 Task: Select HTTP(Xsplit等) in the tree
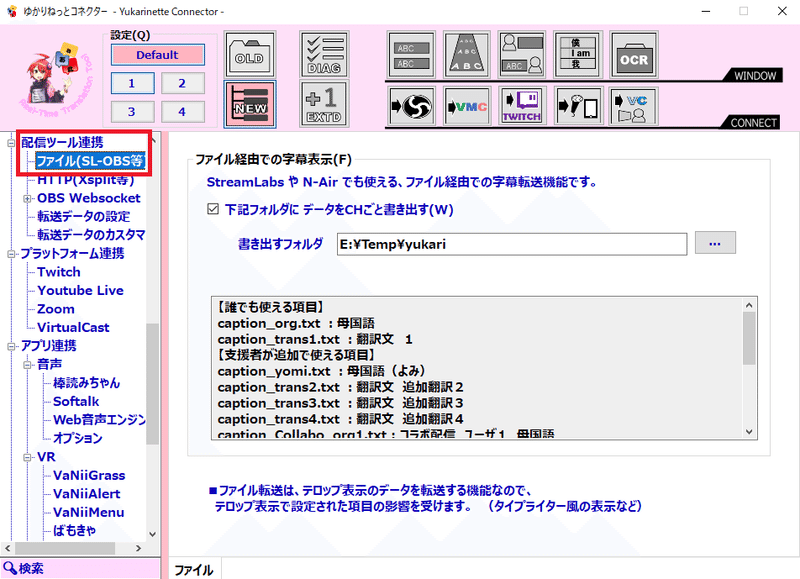pos(86,180)
